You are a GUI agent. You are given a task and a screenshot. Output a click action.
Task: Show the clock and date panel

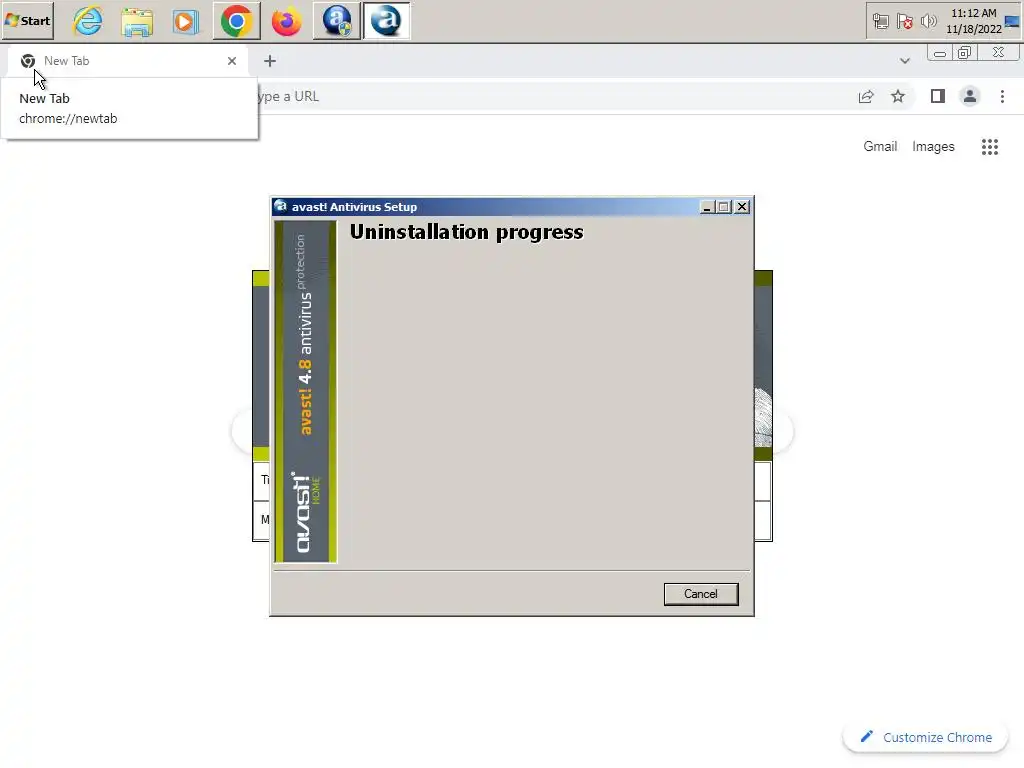pos(974,21)
